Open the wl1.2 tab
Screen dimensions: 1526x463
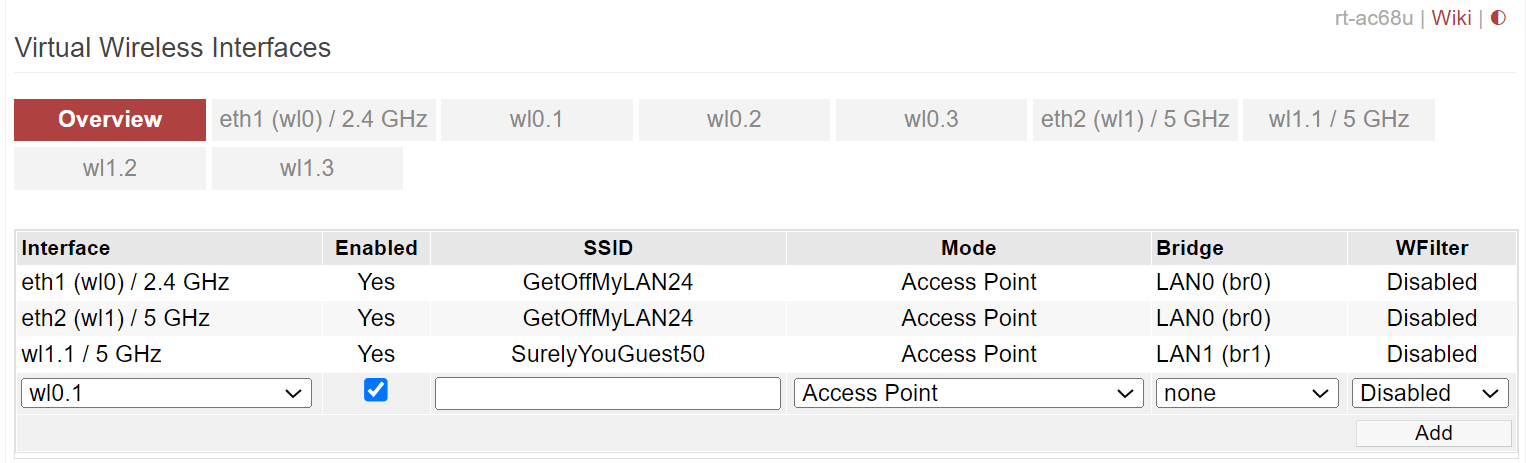click(110, 168)
